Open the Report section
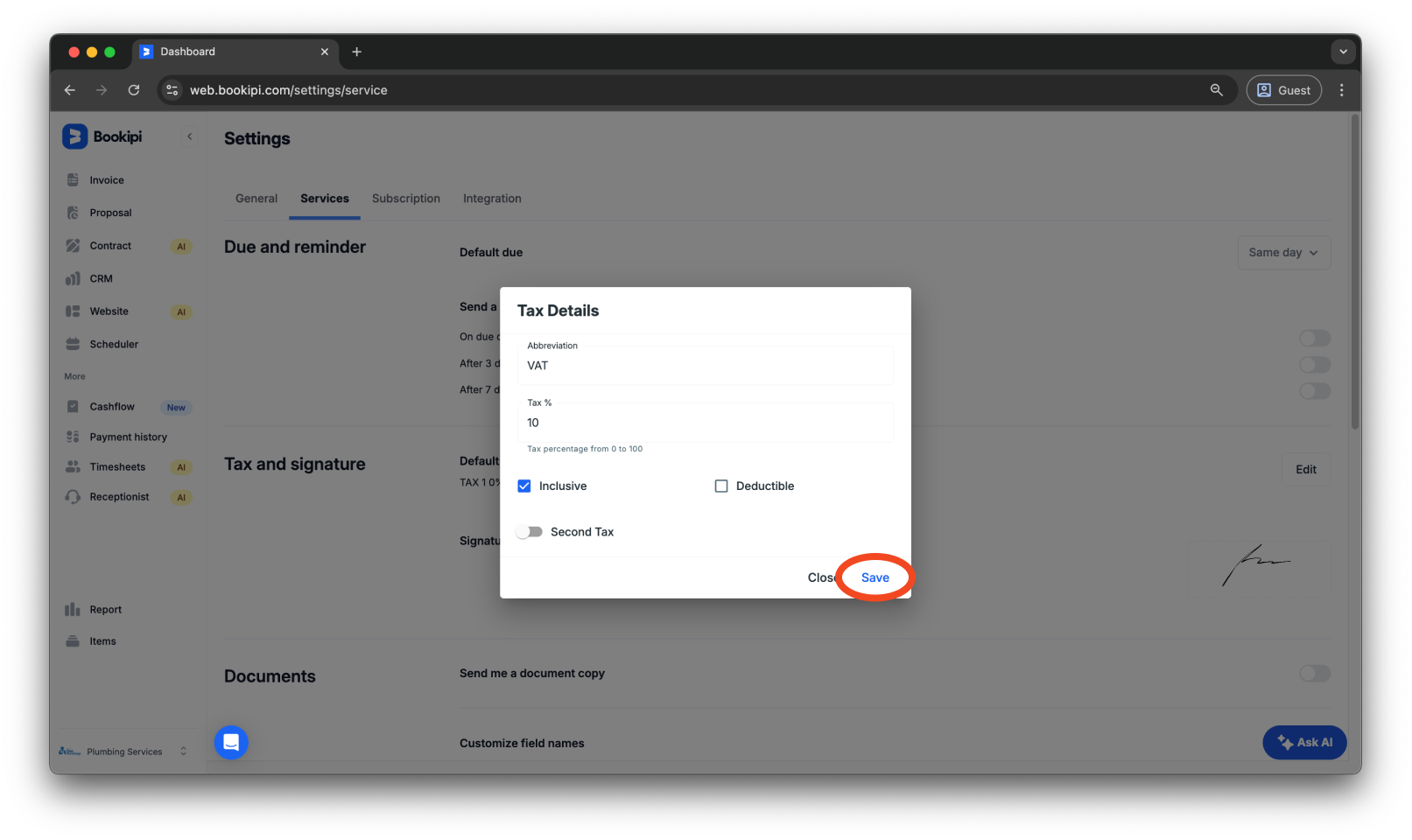 tap(105, 609)
